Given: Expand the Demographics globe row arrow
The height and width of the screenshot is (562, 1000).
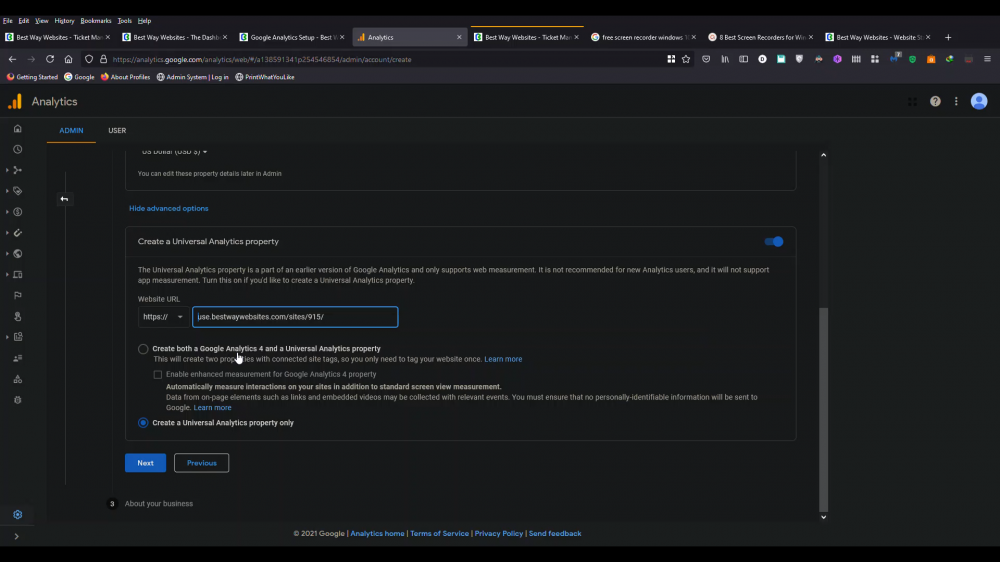Looking at the screenshot, I should coord(7,254).
